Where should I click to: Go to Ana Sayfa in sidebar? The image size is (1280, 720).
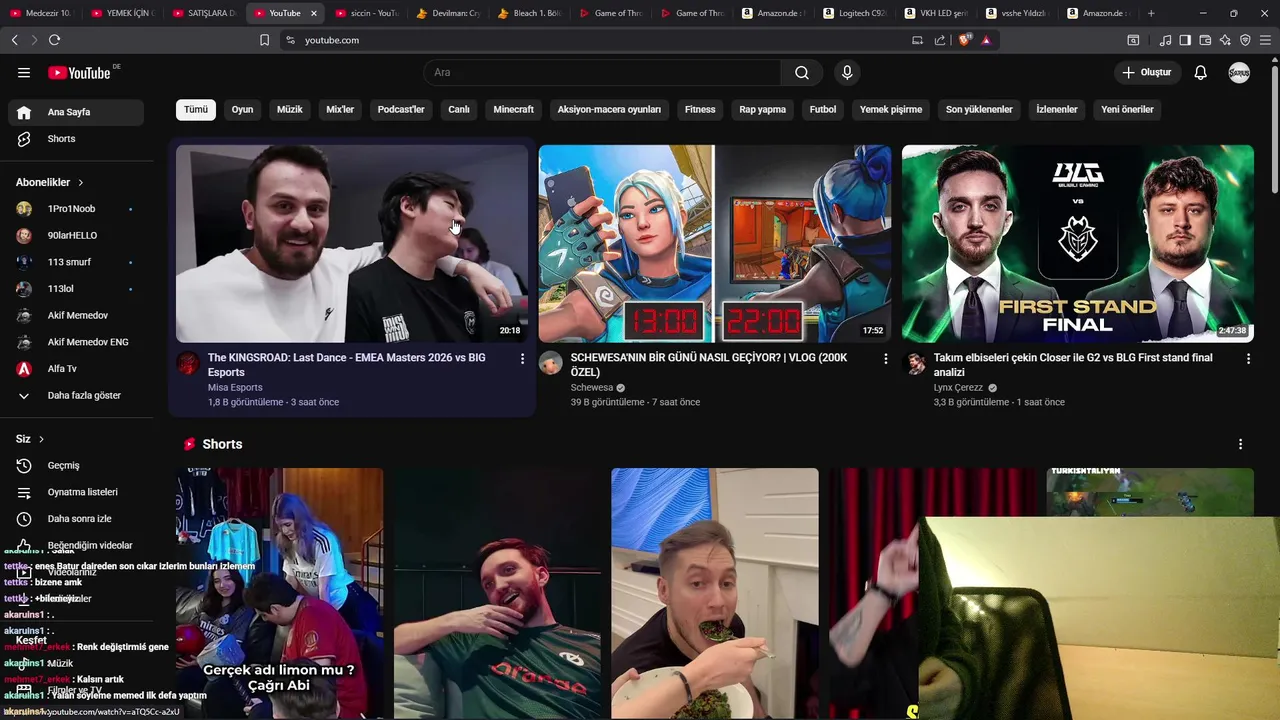(77, 112)
